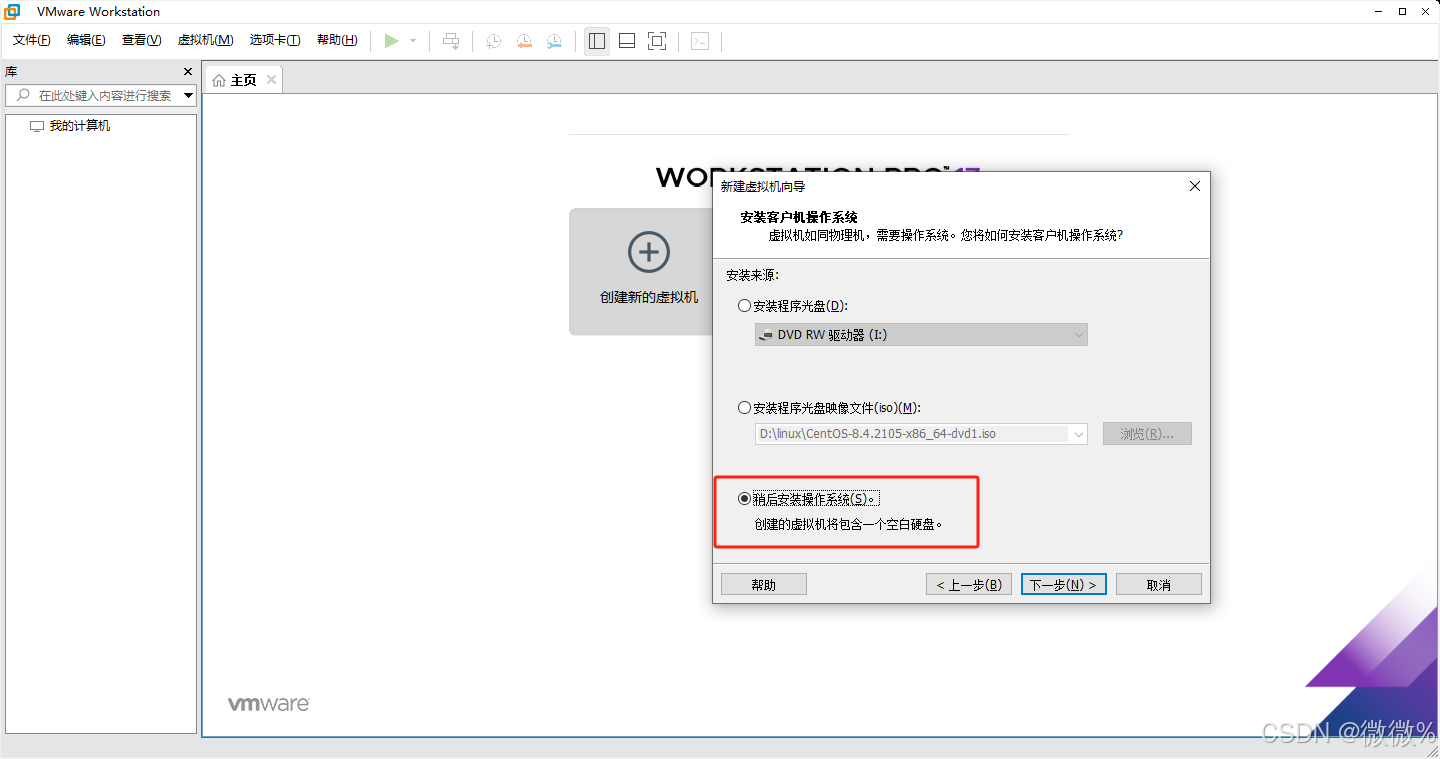Click the 下一步(N) > button
The image size is (1440, 759).
click(1064, 584)
